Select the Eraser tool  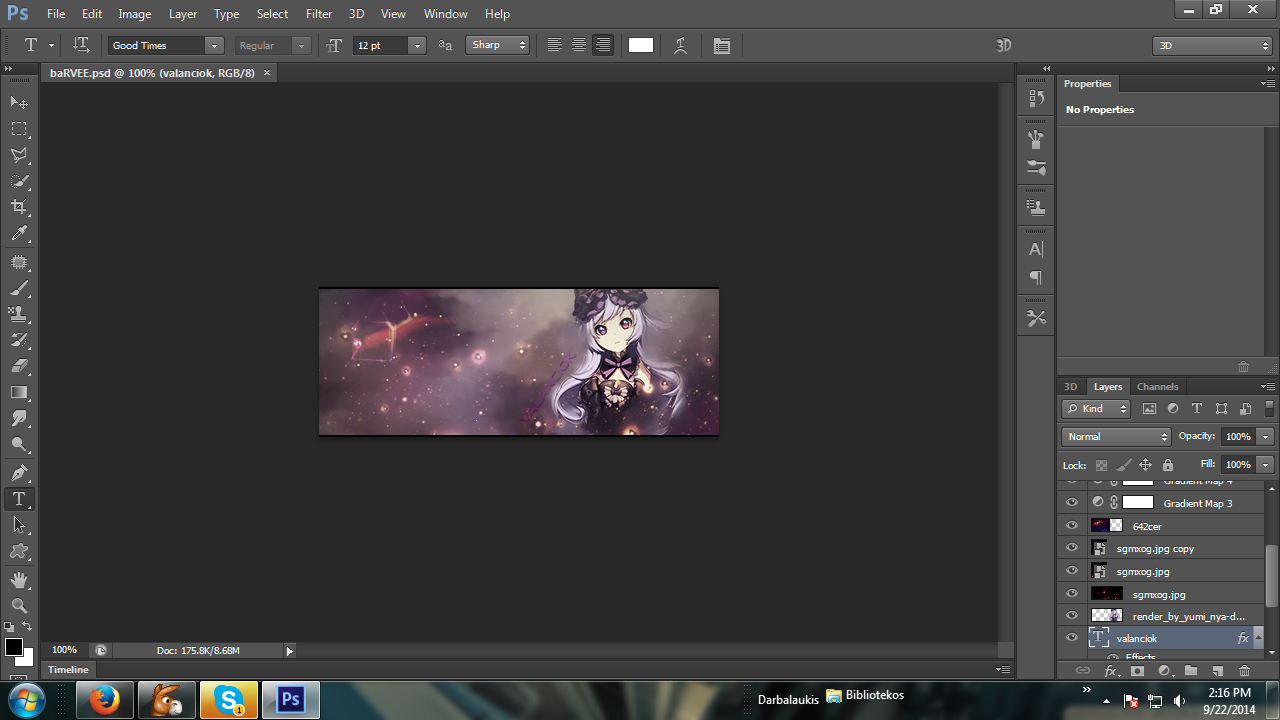19,366
